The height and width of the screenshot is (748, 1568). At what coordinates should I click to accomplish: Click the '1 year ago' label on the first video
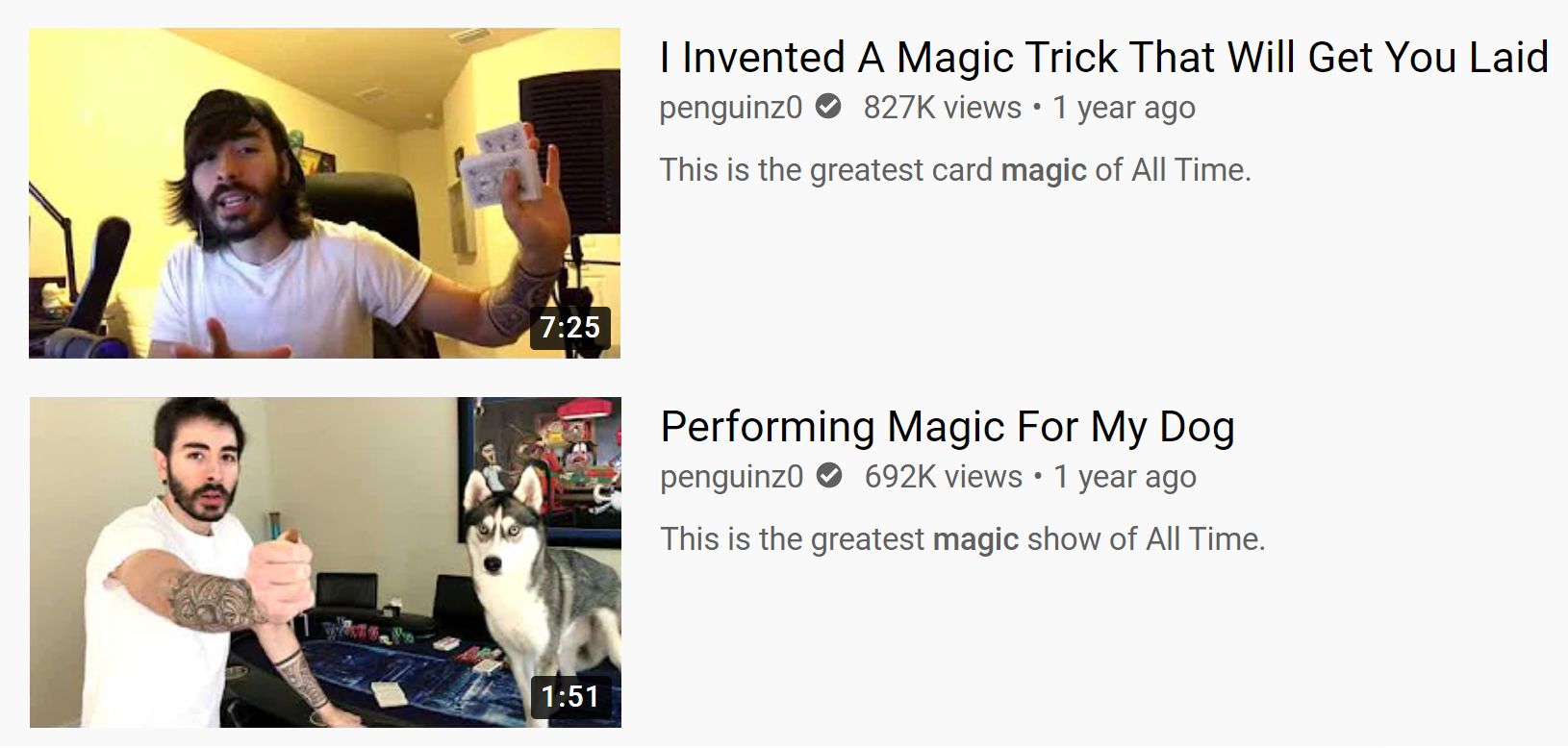[1124, 109]
